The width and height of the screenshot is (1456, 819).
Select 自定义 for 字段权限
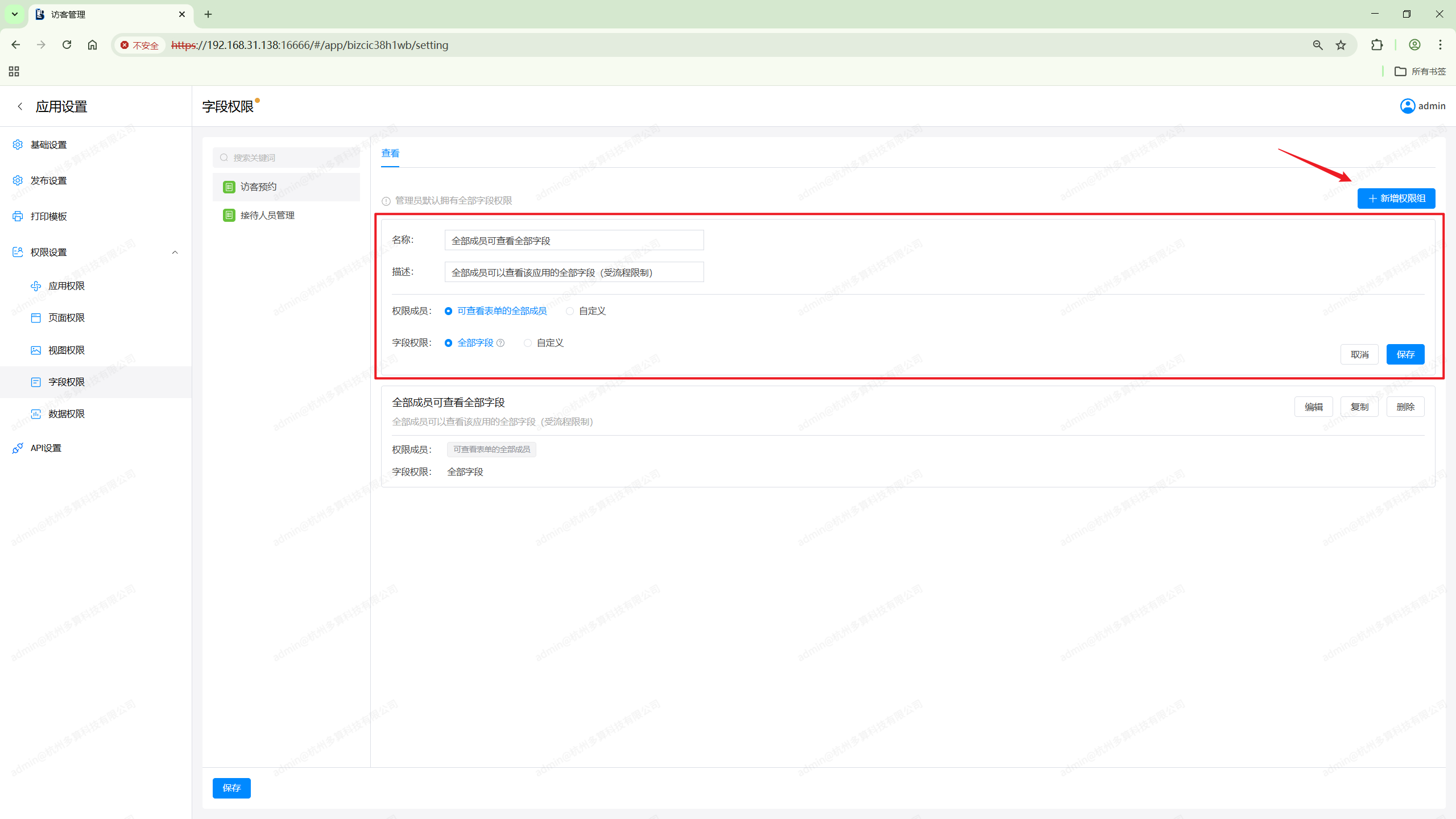click(x=528, y=343)
